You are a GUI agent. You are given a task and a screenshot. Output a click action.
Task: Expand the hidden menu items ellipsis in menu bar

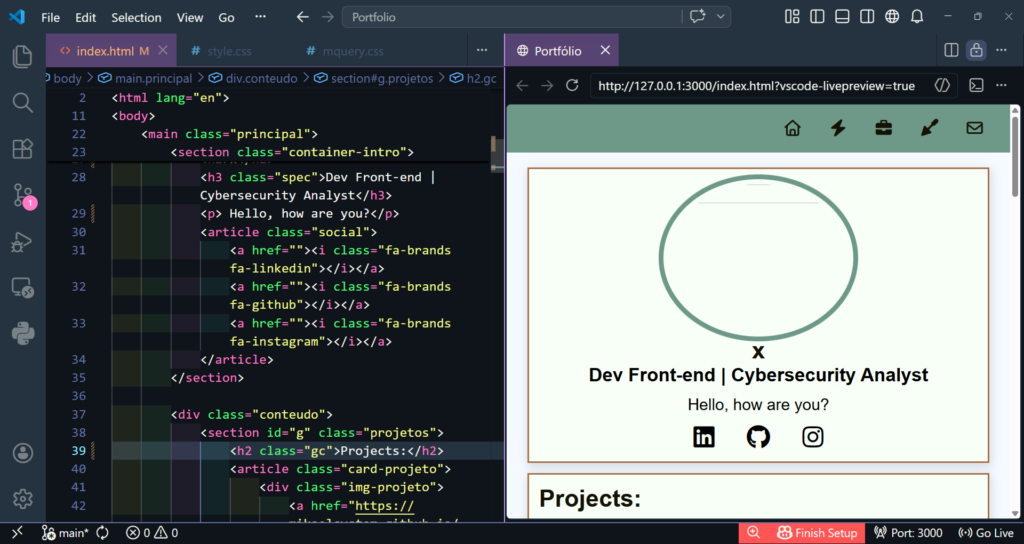[261, 17]
